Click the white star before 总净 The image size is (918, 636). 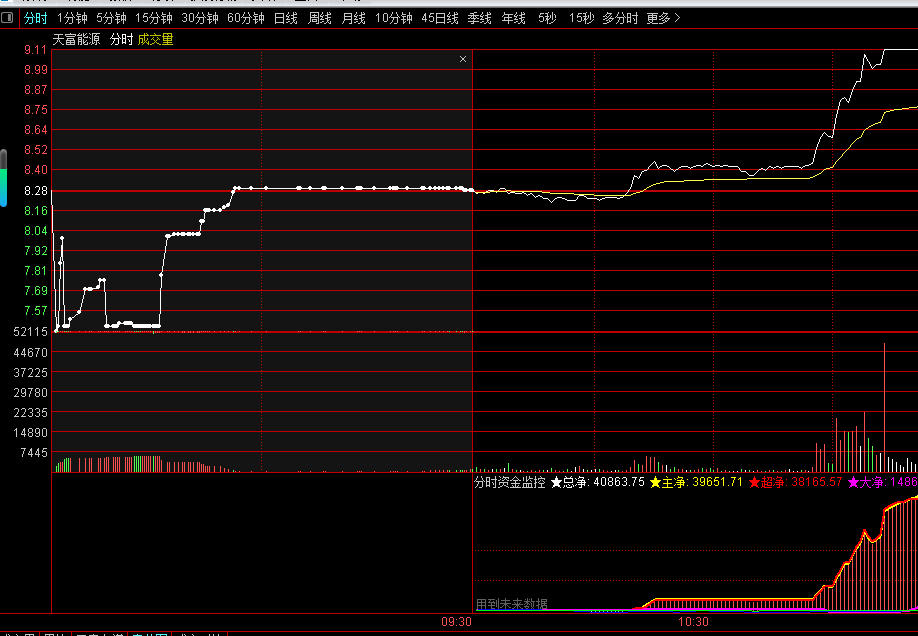coord(556,482)
